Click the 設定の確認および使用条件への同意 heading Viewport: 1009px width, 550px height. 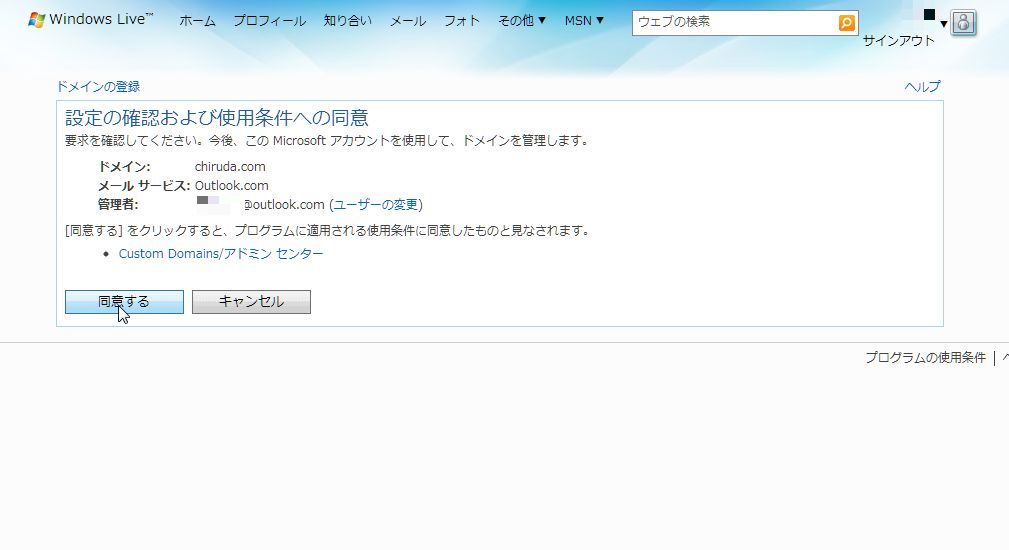tap(217, 118)
